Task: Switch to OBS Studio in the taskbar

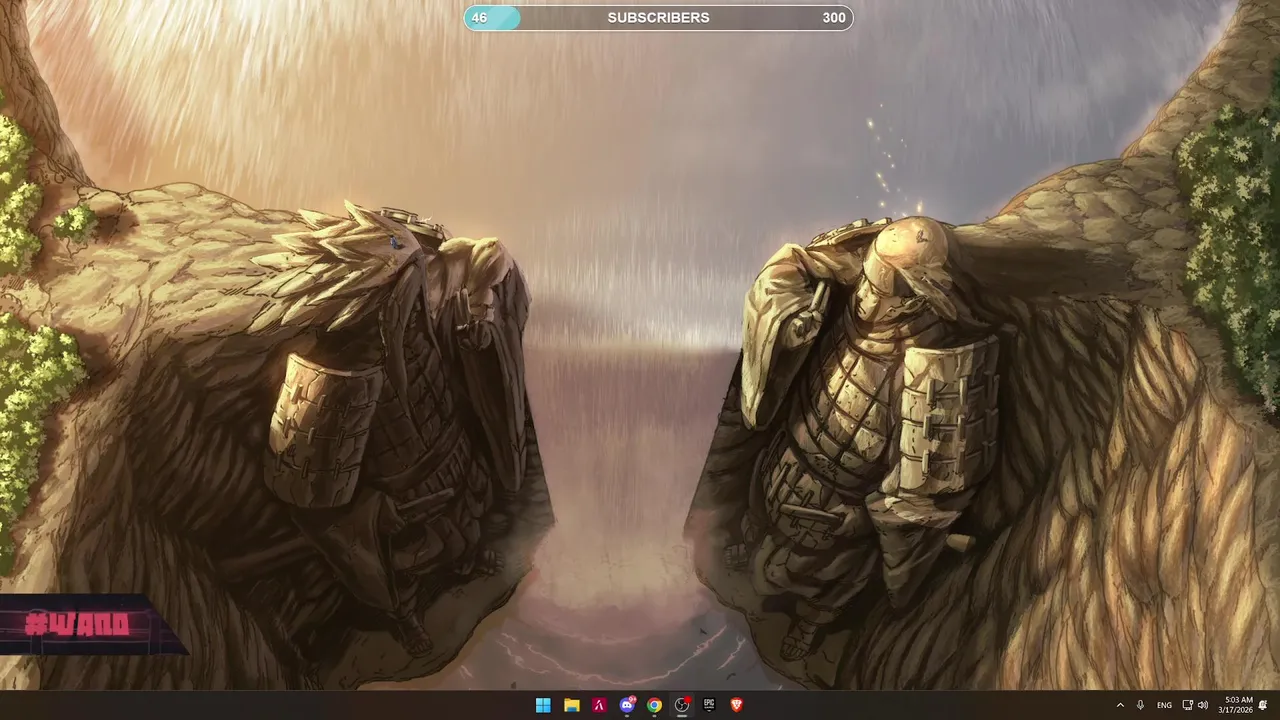Action: 682,705
